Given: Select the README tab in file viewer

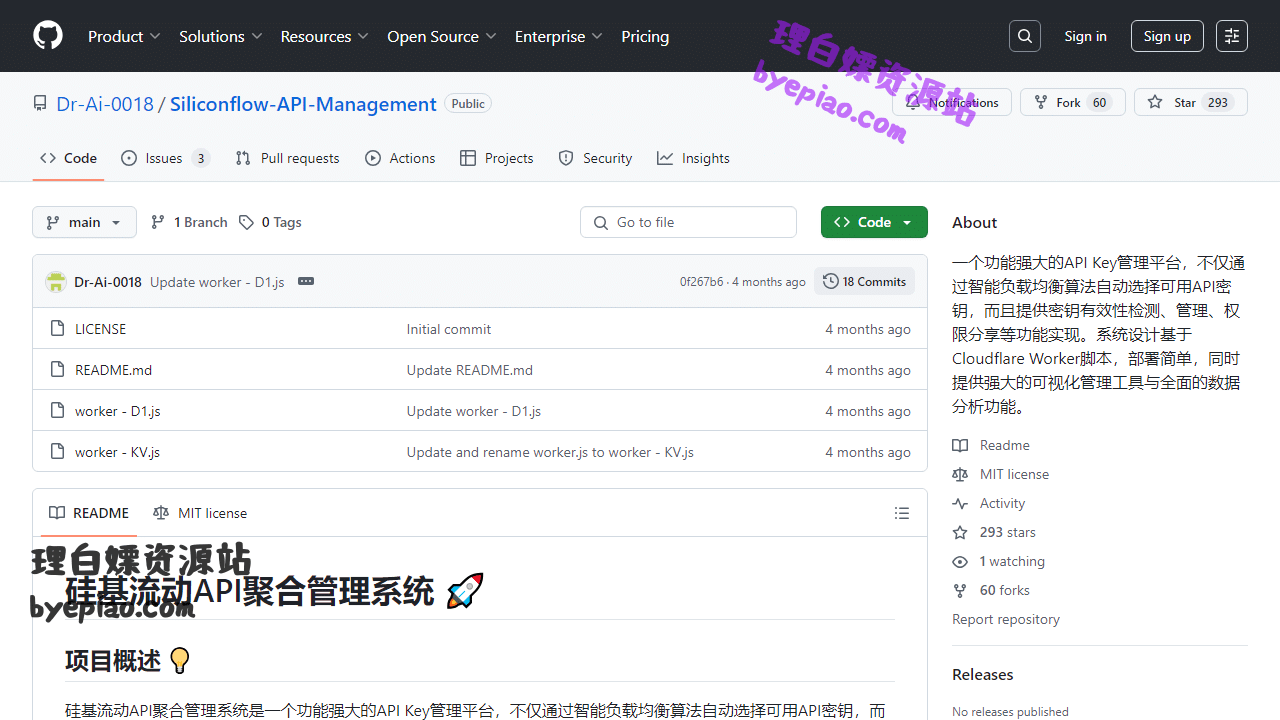Looking at the screenshot, I should [89, 513].
